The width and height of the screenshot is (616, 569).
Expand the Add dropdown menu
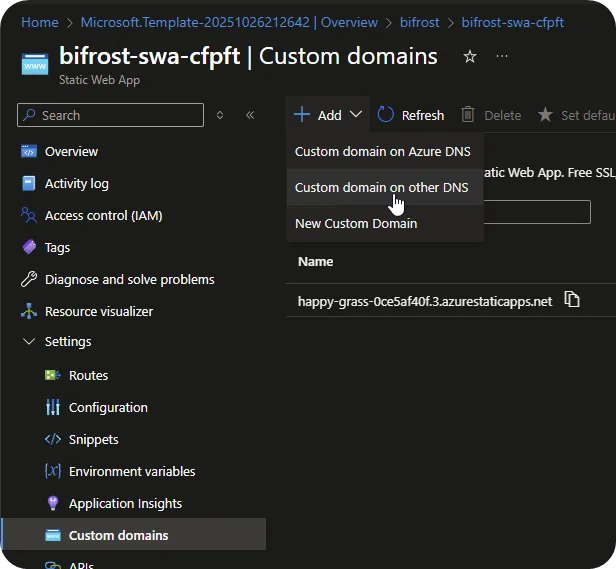328,115
